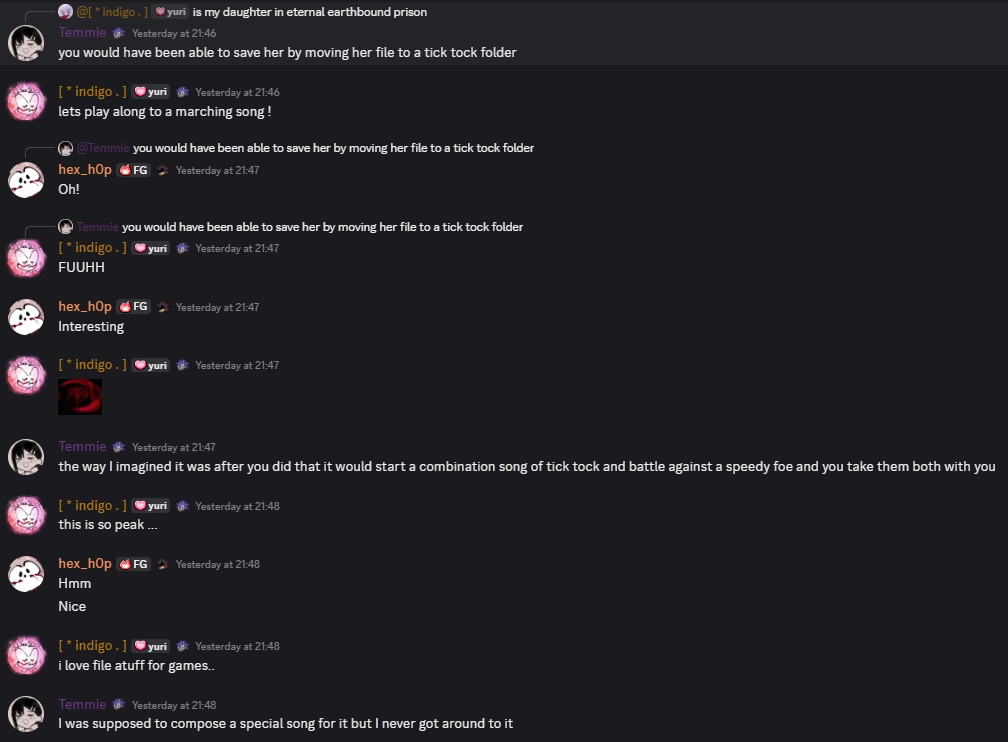Click the yuri tag in the earthbound prison reply preview
The height and width of the screenshot is (742, 1008).
tap(170, 12)
